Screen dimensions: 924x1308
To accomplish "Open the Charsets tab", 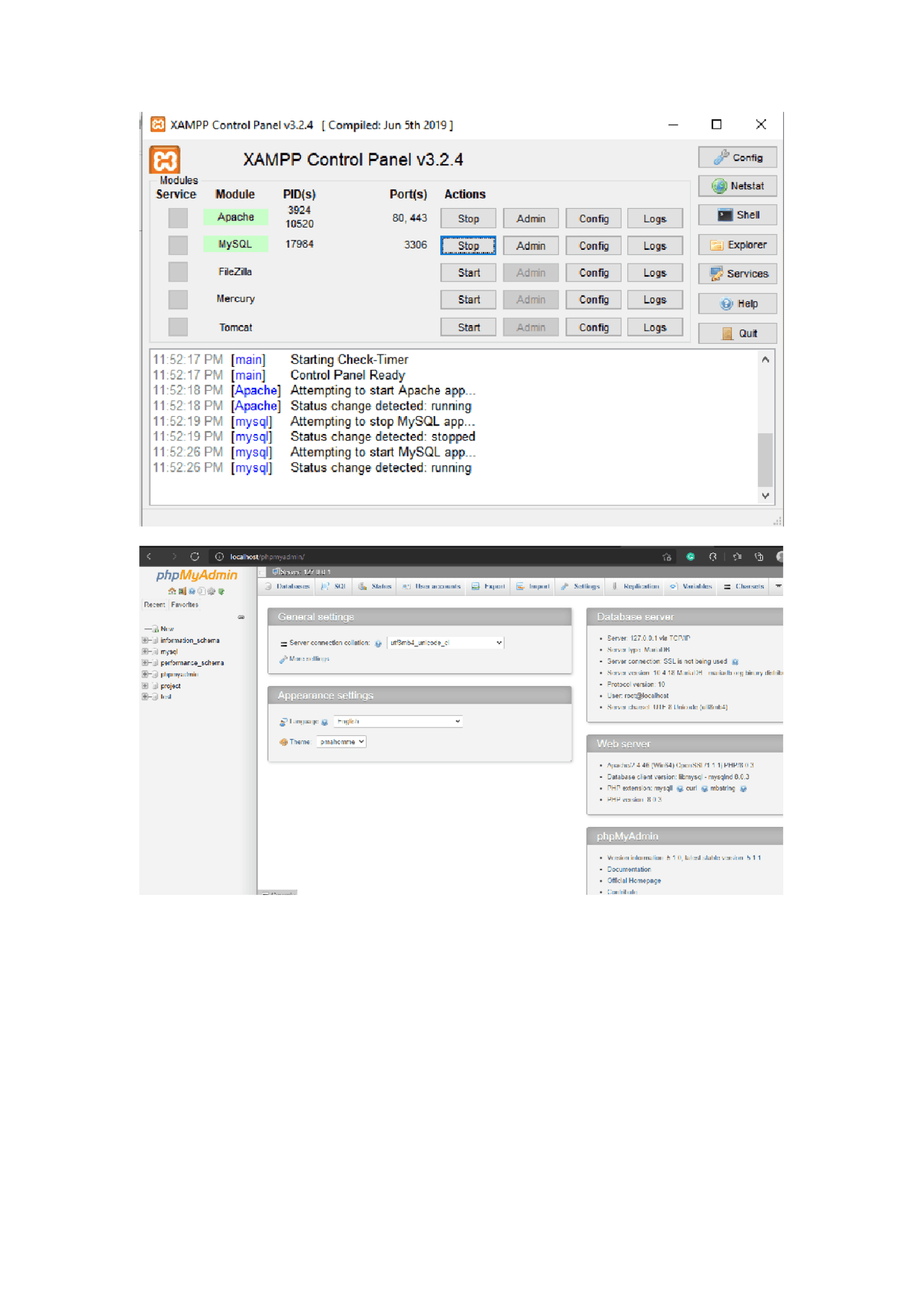I will [x=744, y=586].
